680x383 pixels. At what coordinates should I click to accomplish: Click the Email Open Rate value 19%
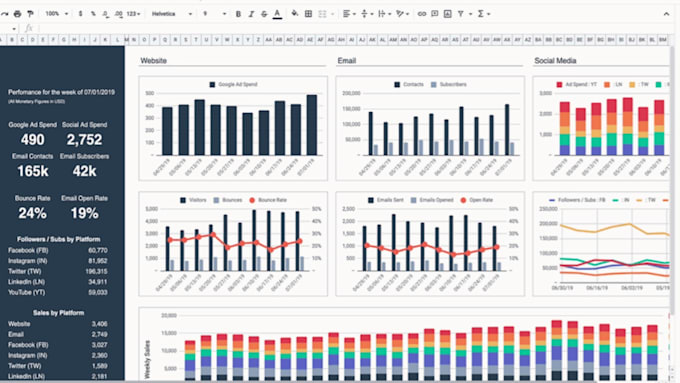pyautogui.click(x=85, y=213)
